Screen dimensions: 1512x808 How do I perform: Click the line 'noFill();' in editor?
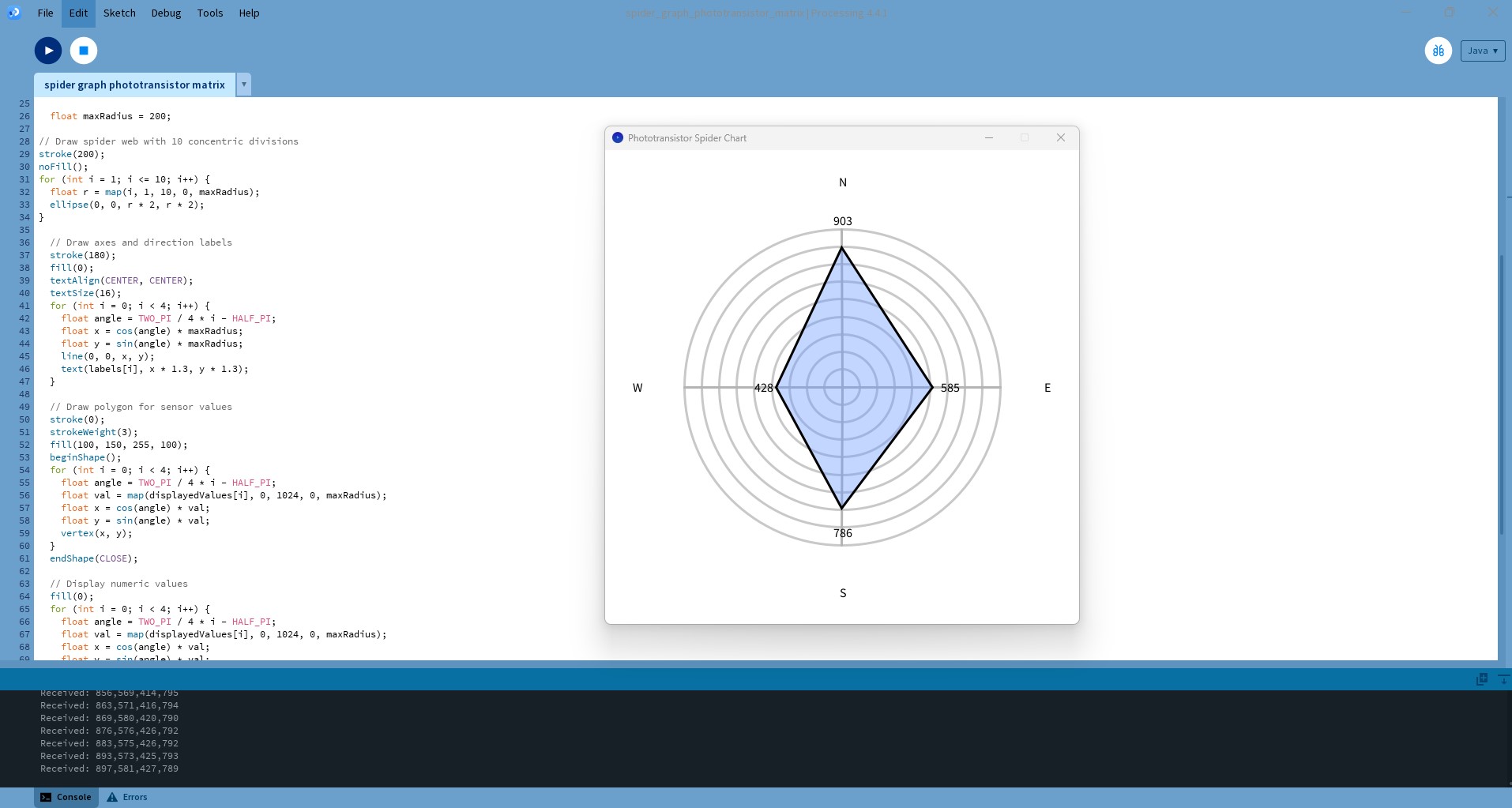(64, 167)
